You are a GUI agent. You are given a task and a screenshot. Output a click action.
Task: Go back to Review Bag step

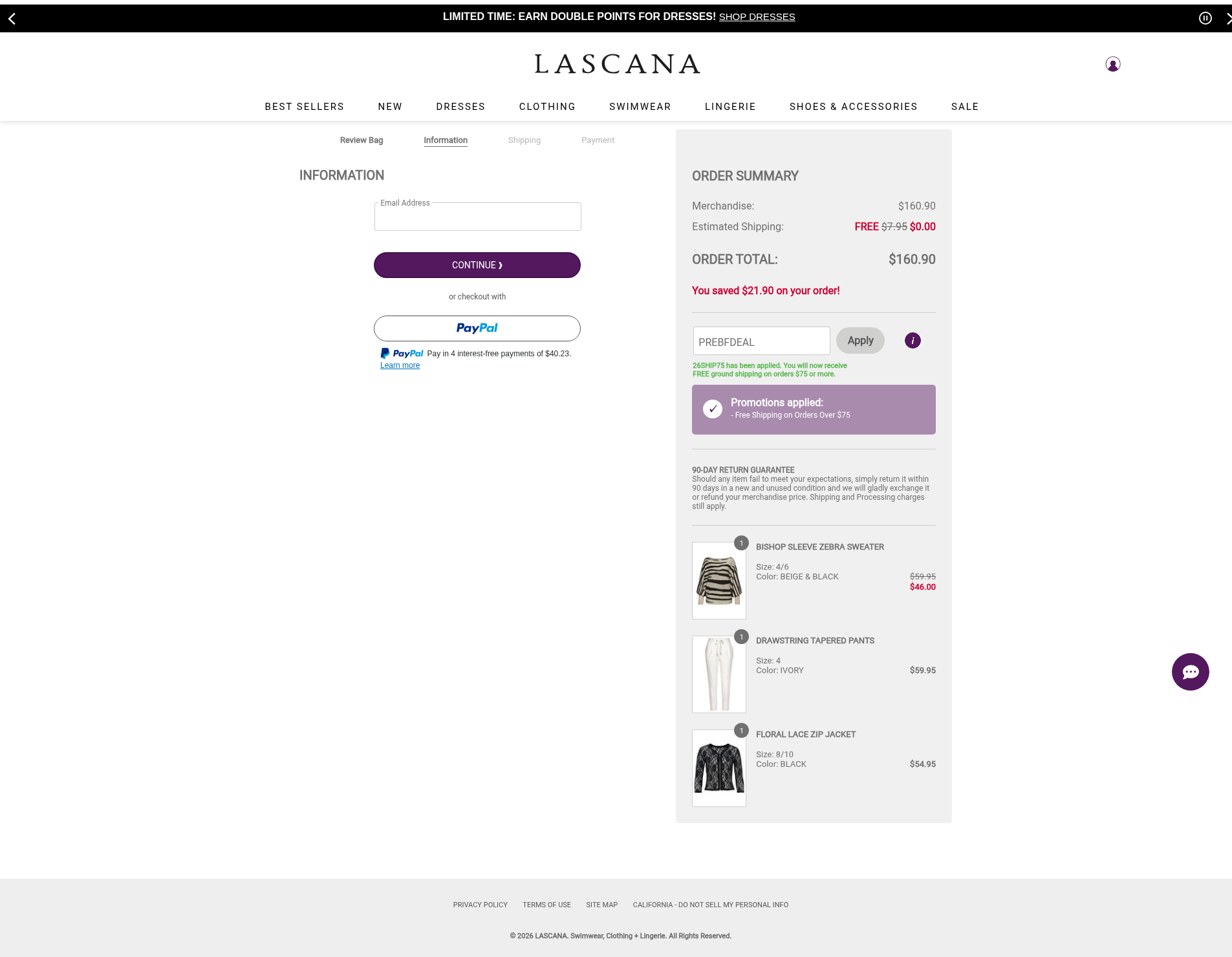[x=361, y=140]
